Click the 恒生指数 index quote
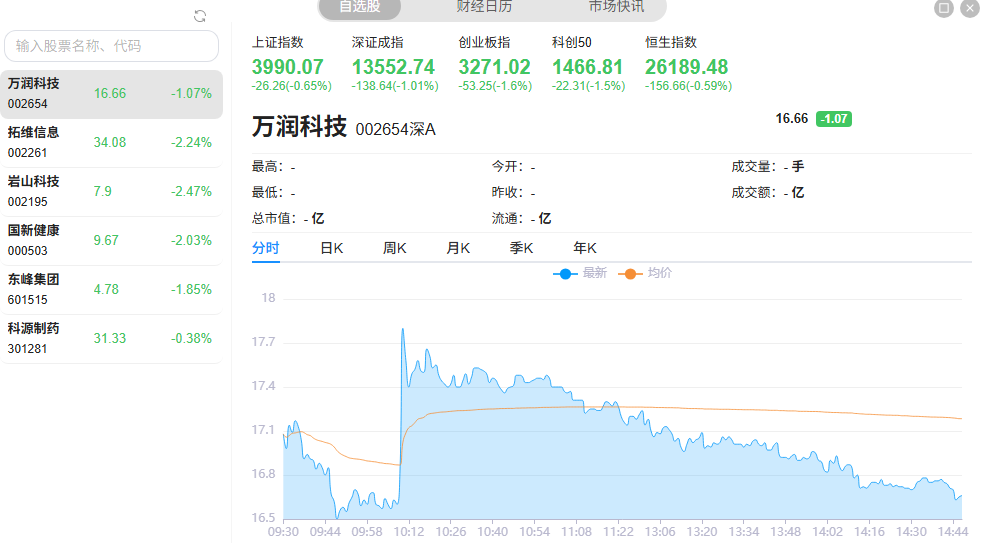This screenshot has width=985, height=543. 687,67
